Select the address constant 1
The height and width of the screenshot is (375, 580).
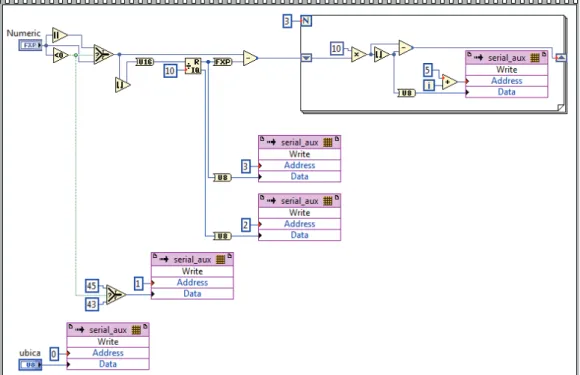[x=138, y=283]
